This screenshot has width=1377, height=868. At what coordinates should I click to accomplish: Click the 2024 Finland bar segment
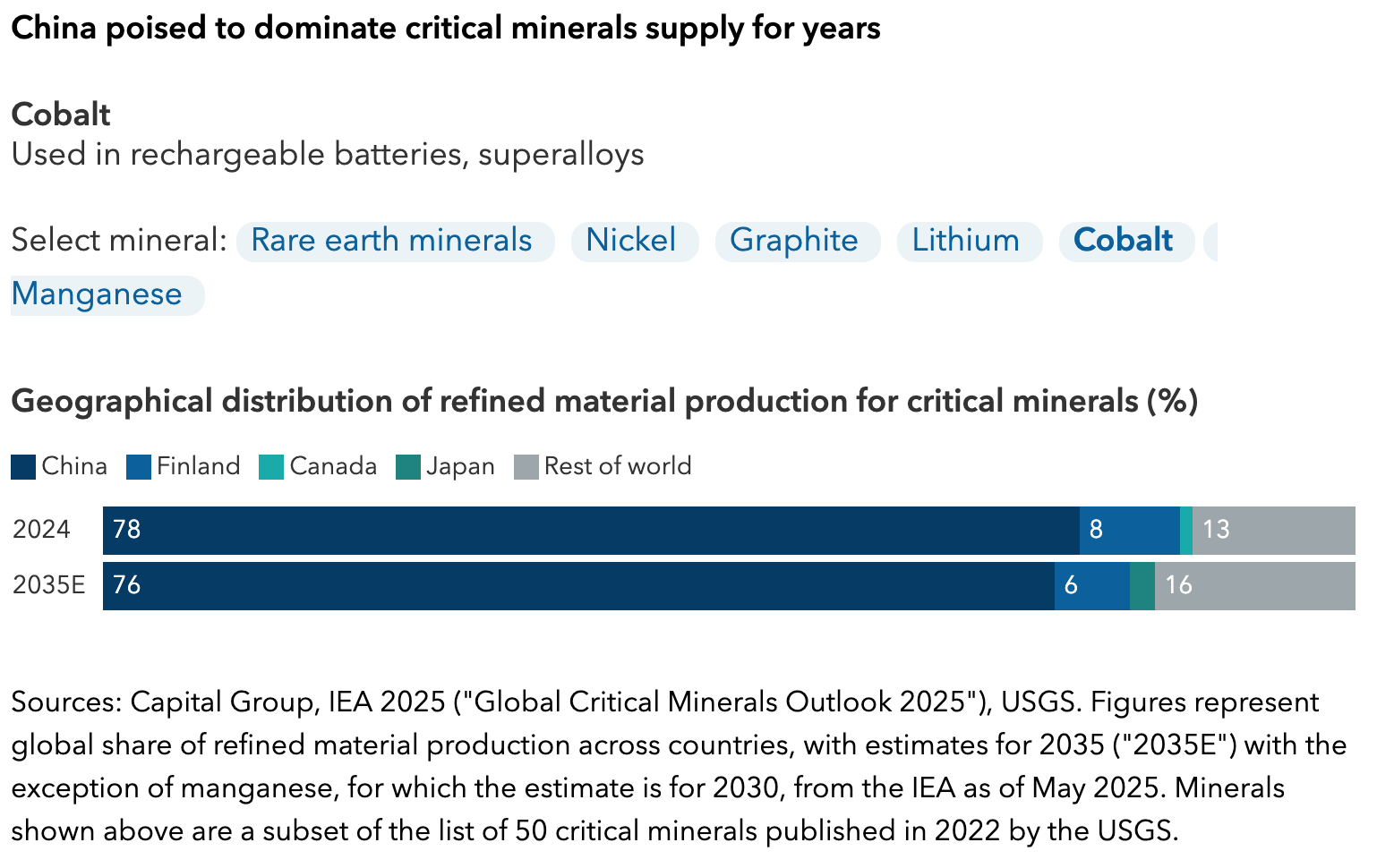pos(1129,531)
